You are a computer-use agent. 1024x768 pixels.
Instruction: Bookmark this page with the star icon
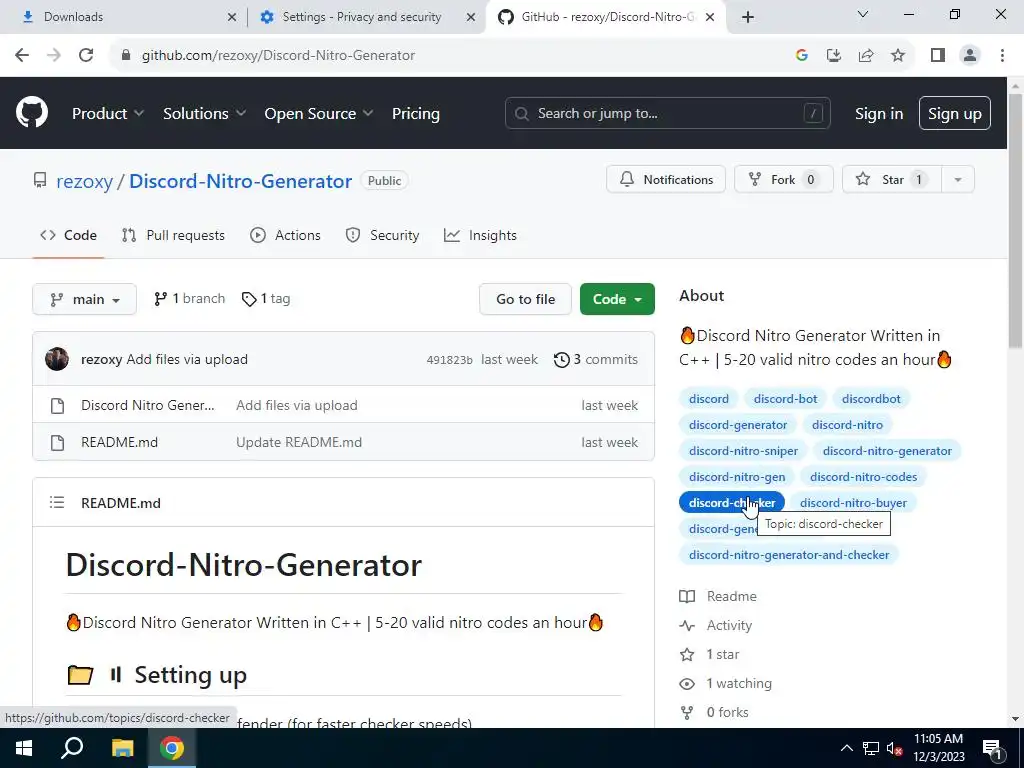[x=898, y=56]
